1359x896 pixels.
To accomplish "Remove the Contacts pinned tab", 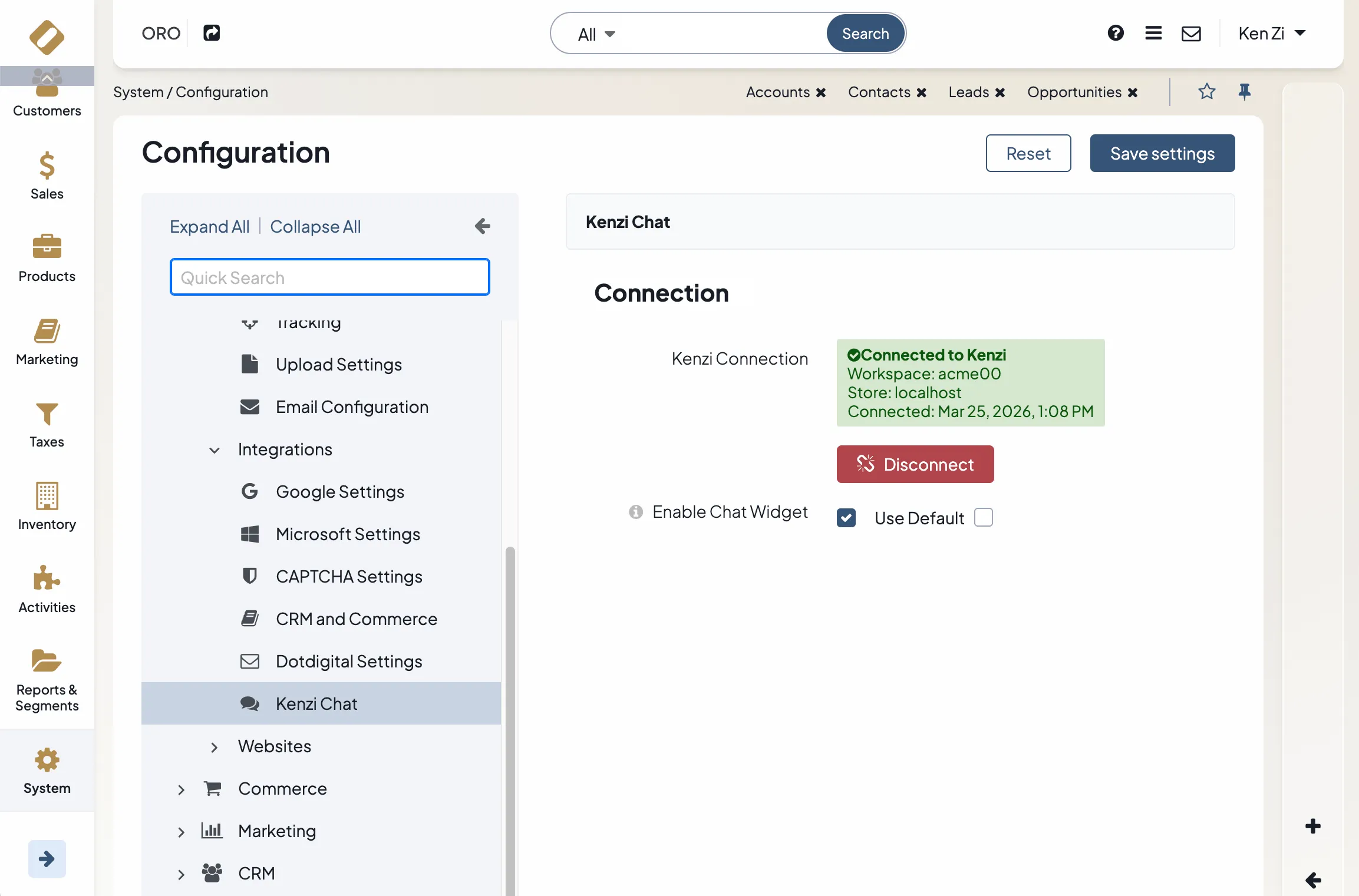I will point(921,92).
